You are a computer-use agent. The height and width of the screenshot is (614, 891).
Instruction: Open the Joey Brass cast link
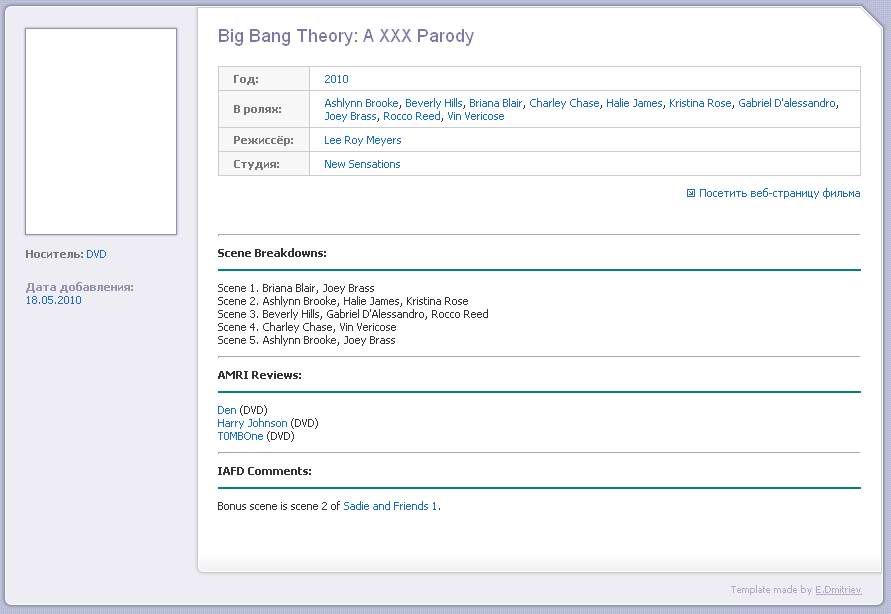[x=350, y=116]
